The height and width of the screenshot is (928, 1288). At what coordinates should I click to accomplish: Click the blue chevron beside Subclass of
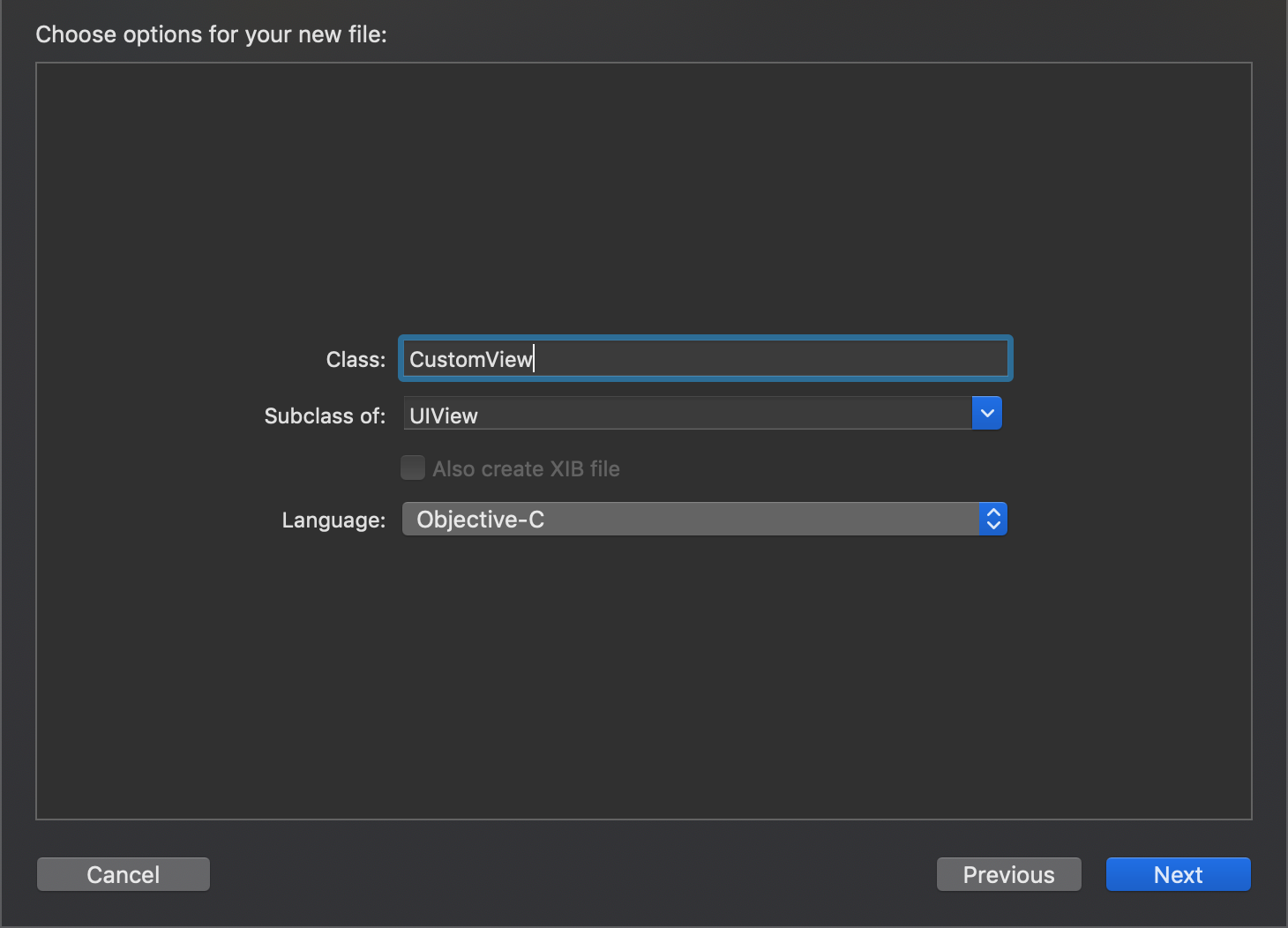pos(986,413)
